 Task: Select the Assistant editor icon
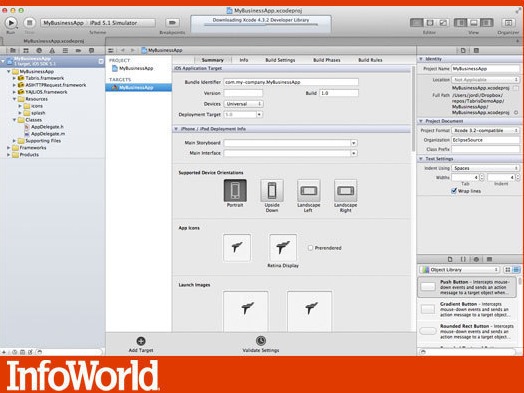pyautogui.click(x=430, y=23)
